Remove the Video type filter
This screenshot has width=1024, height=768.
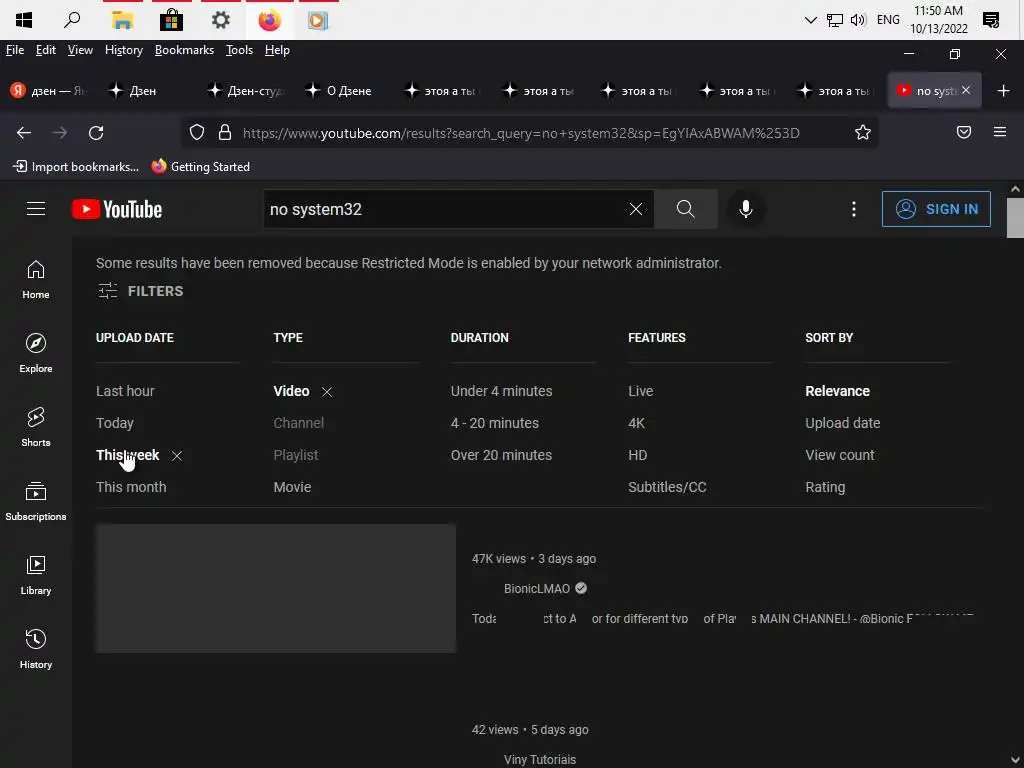(327, 392)
